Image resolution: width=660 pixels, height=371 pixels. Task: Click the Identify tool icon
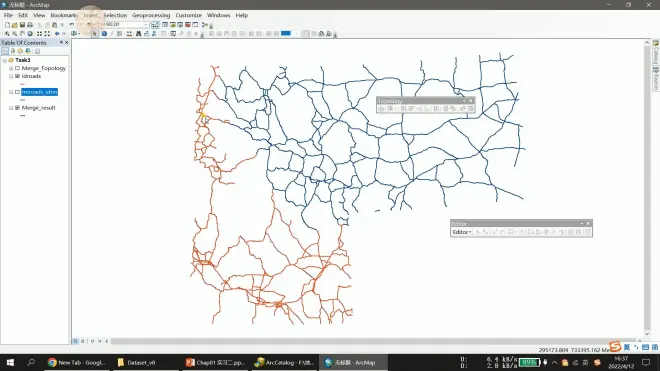[104, 34]
